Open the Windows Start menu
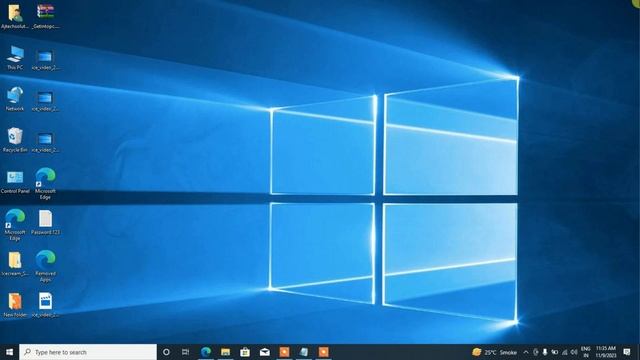 point(9,352)
